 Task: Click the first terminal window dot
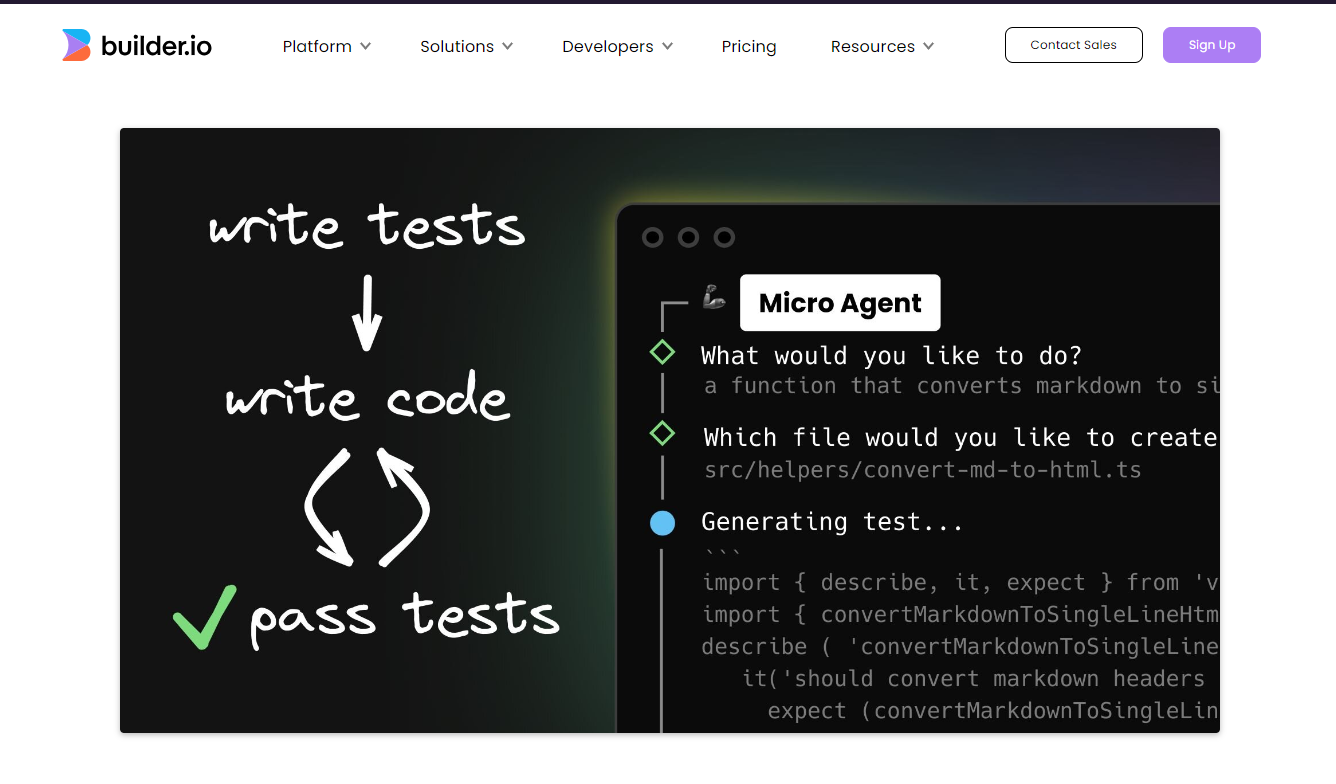[654, 238]
